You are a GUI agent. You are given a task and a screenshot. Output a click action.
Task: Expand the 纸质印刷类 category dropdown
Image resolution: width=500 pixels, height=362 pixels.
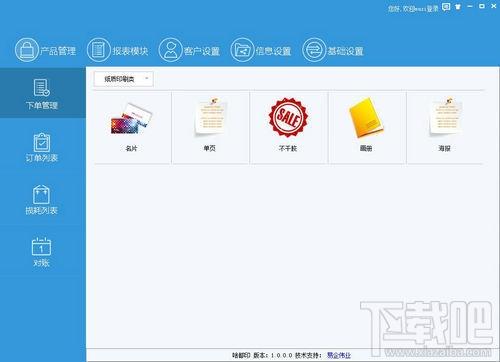coord(123,79)
